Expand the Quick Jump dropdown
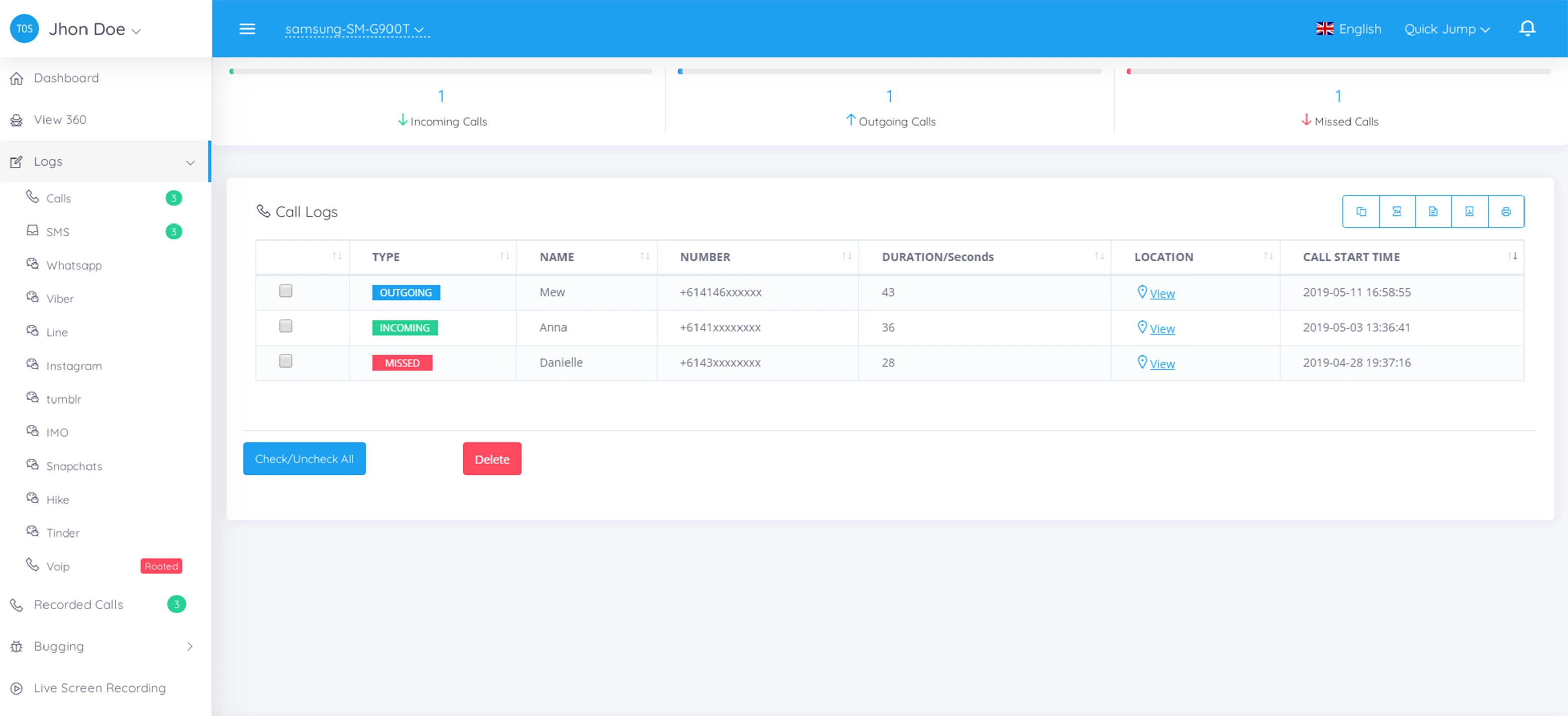Viewport: 1568px width, 716px height. click(1446, 29)
